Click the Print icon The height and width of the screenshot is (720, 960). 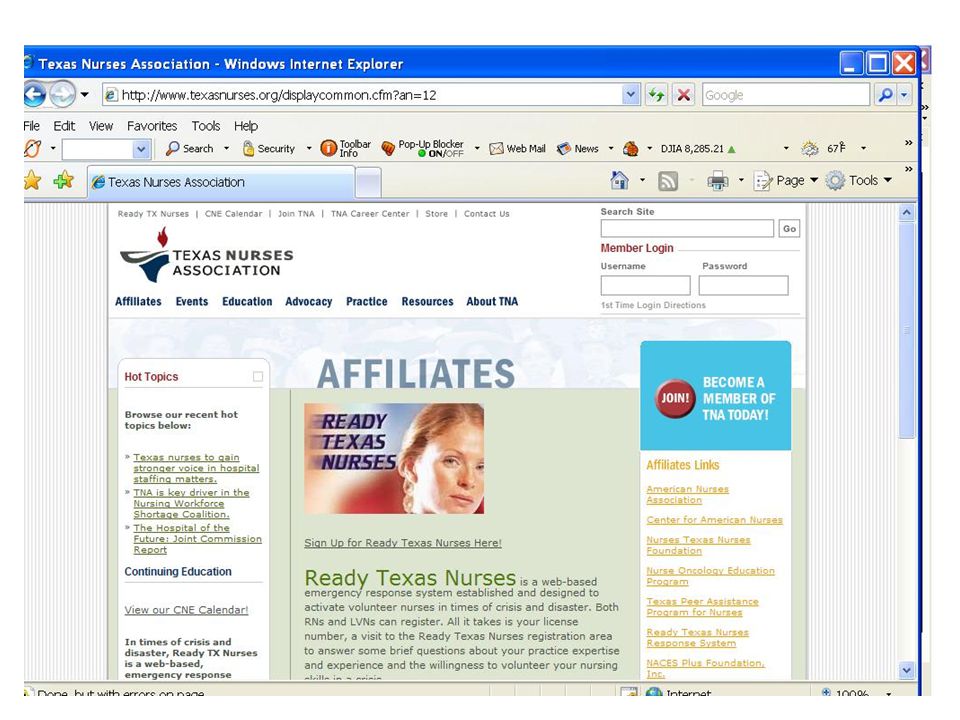718,181
